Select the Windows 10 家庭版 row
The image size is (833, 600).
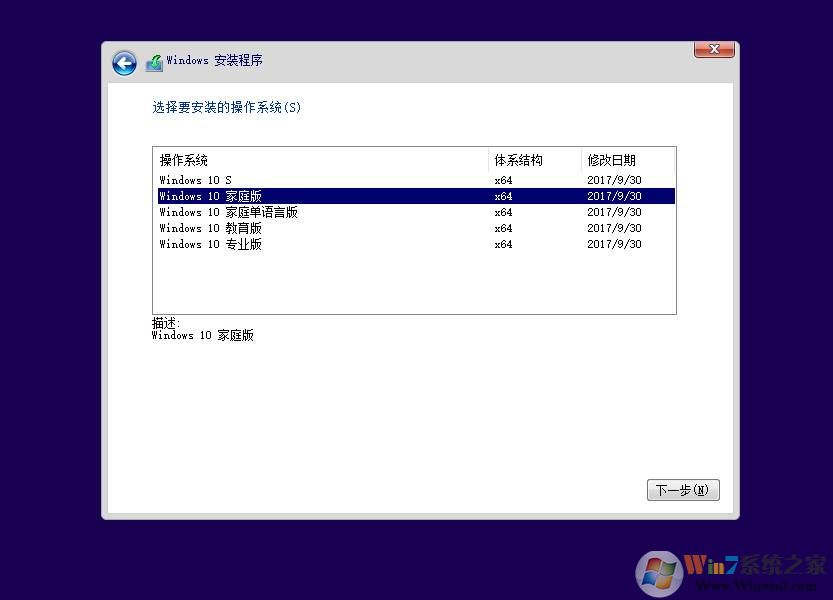416,196
